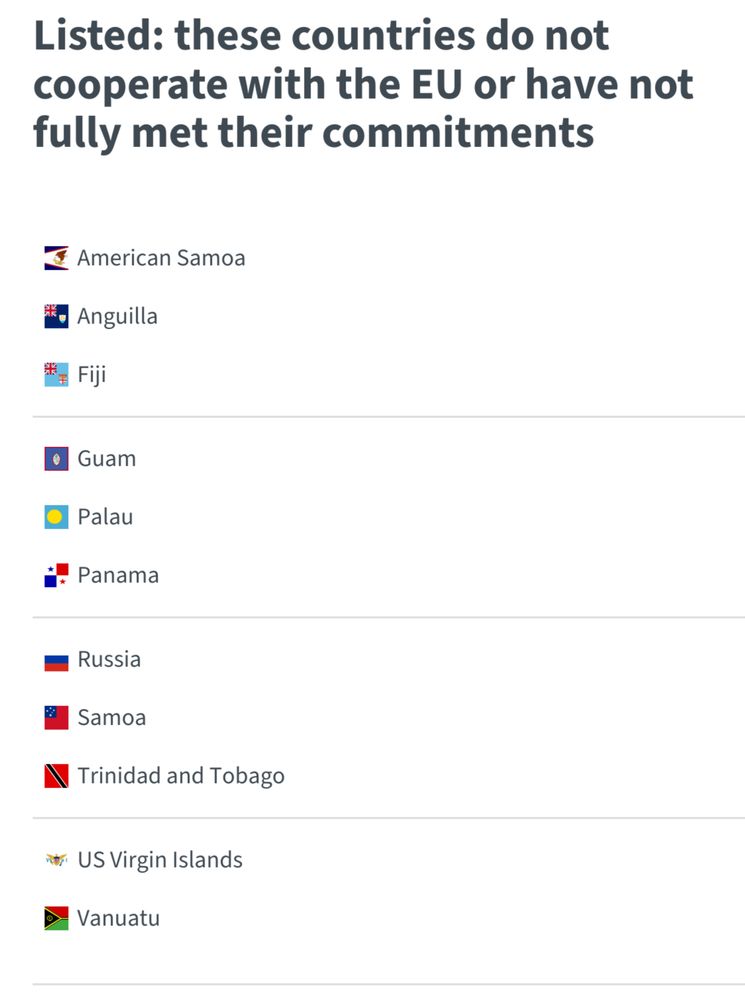745x1000 pixels.
Task: Click the Anguilla flag icon
Action: pos(56,316)
